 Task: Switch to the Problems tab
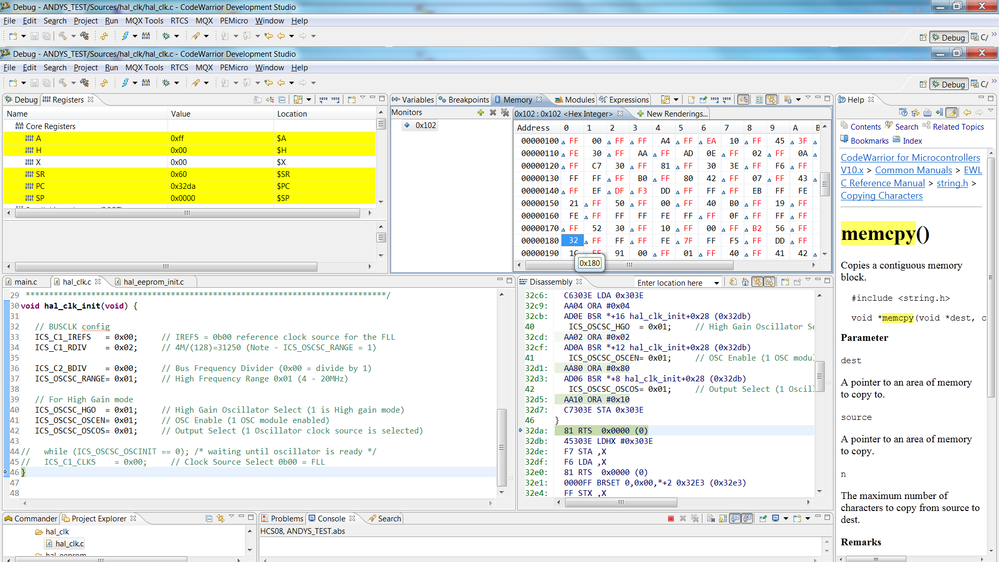(287, 519)
